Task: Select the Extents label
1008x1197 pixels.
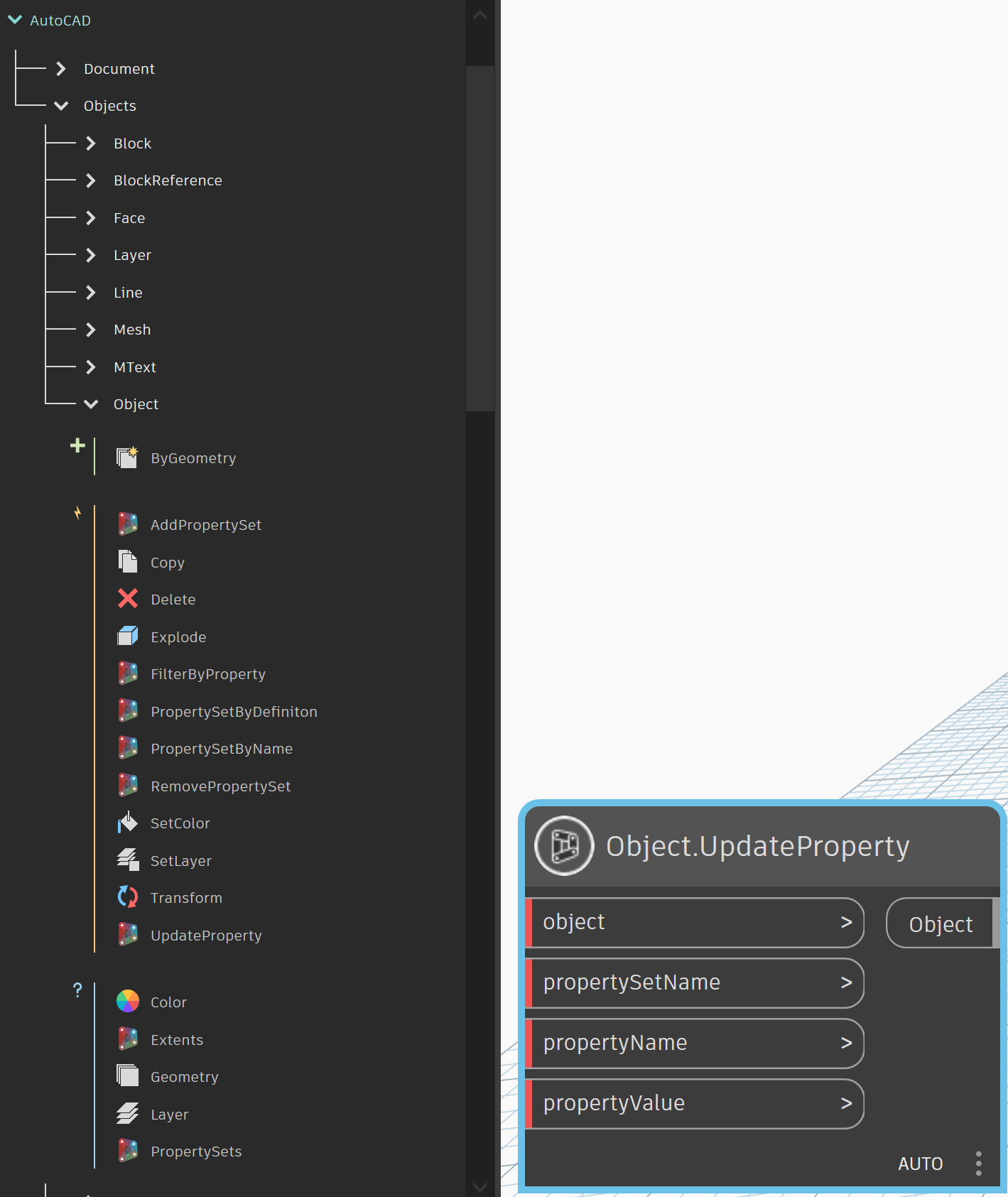Action: [177, 1039]
